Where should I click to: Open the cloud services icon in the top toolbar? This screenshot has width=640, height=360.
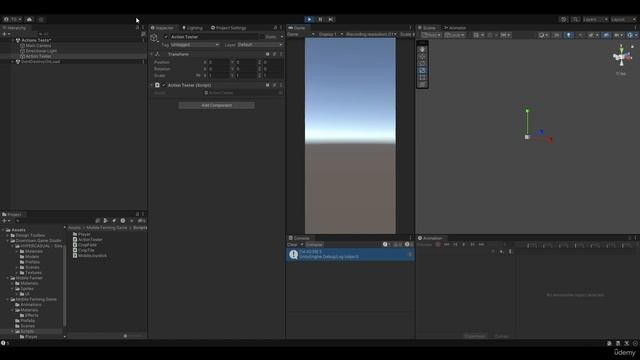point(29,19)
